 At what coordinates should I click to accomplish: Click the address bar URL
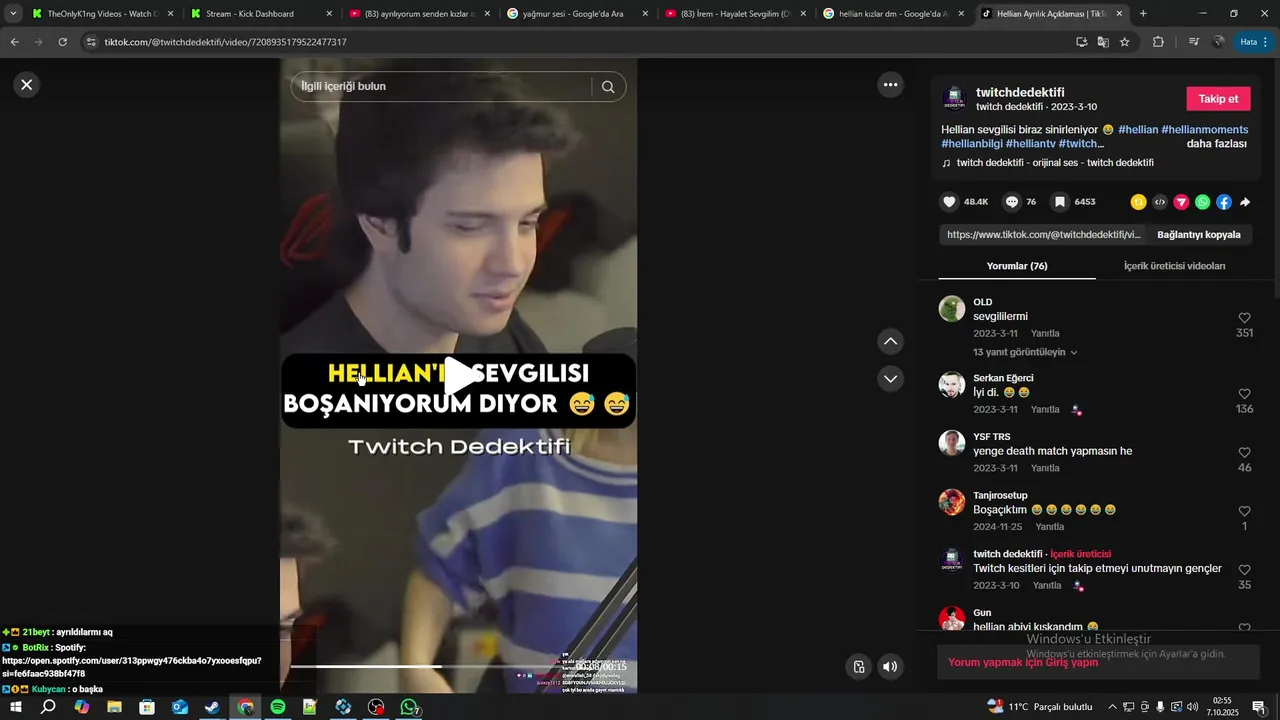pyautogui.click(x=226, y=42)
